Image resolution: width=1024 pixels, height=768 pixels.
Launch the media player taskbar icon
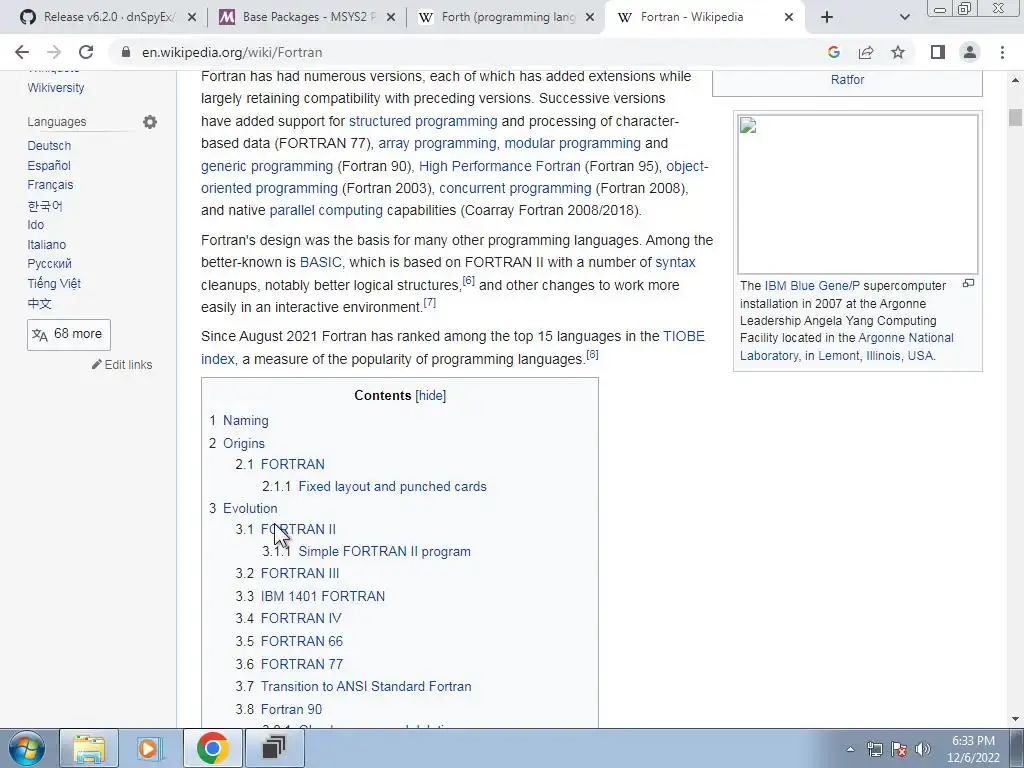click(150, 748)
